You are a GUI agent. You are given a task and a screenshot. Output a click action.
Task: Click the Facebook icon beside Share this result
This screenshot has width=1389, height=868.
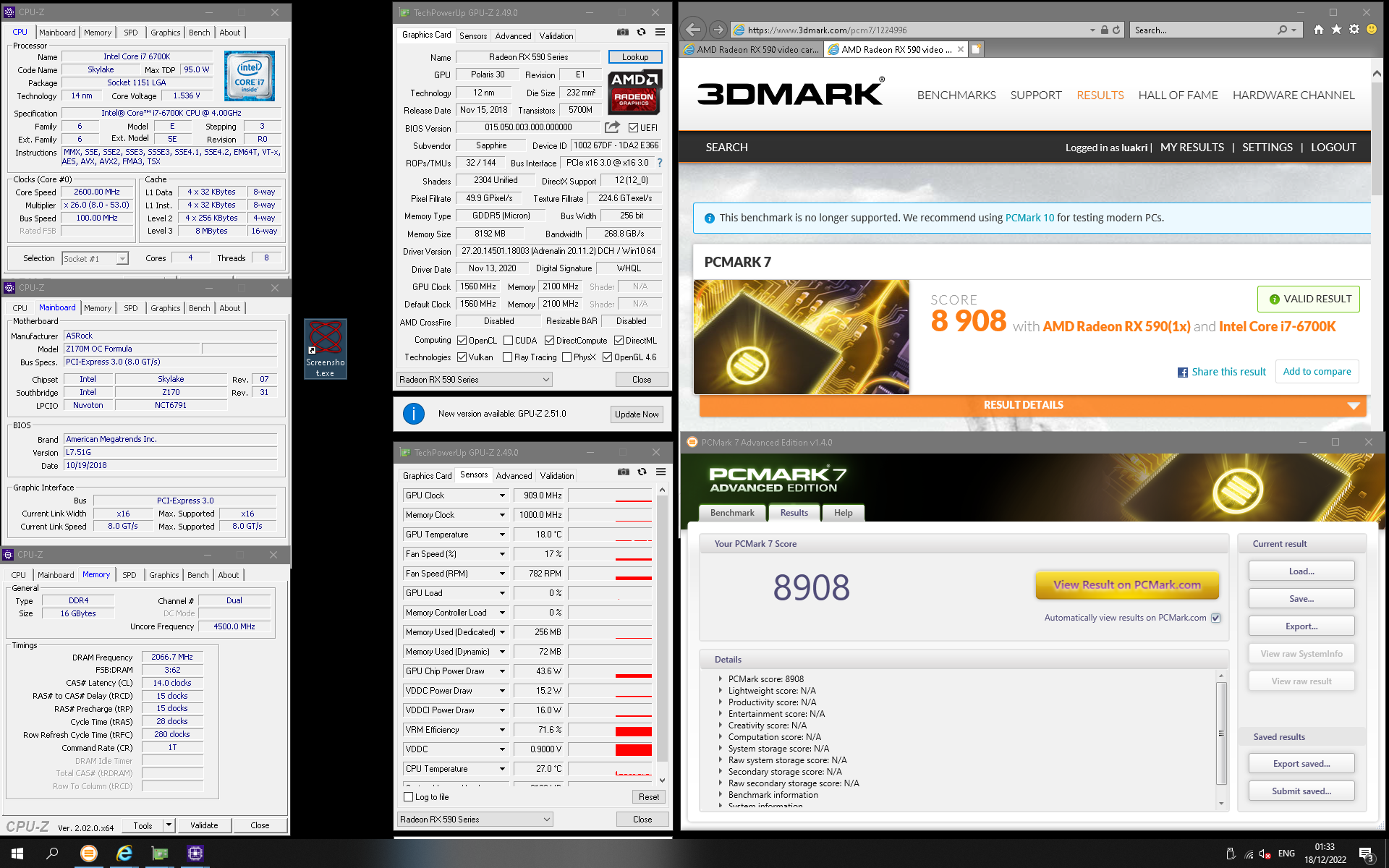tap(1182, 372)
